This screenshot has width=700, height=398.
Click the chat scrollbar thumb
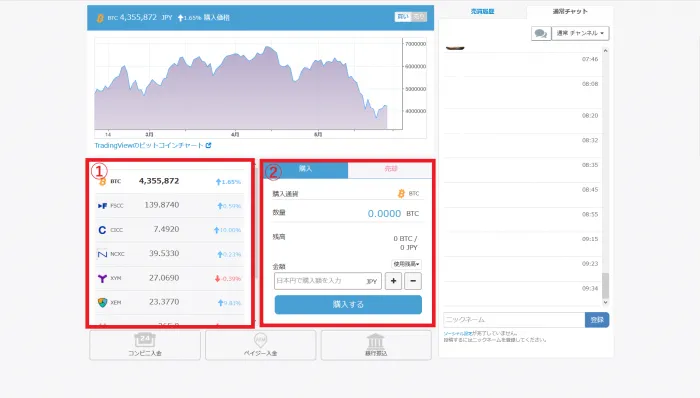605,286
